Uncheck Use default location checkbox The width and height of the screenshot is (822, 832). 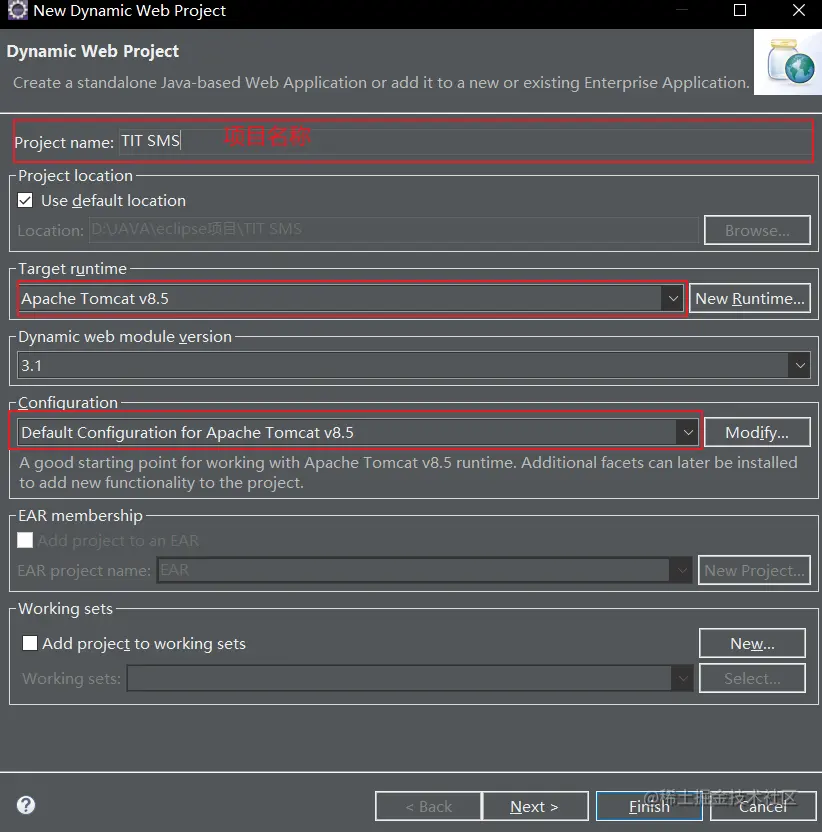coord(25,200)
